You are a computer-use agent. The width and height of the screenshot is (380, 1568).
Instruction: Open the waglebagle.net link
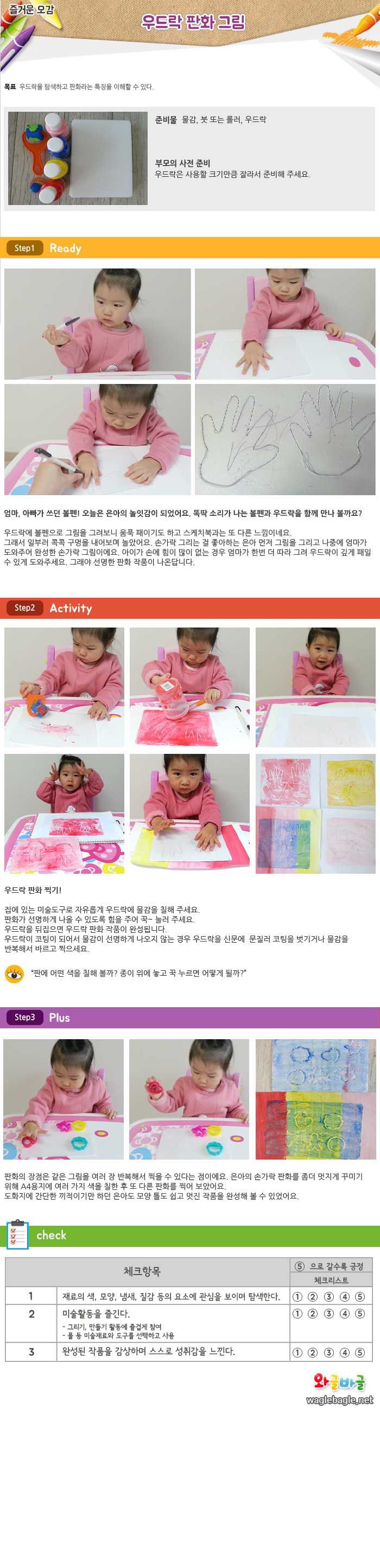tap(339, 1400)
